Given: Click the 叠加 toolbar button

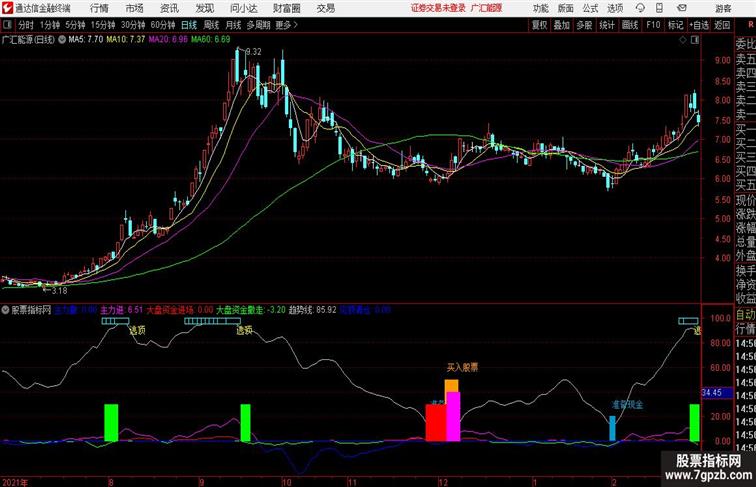Looking at the screenshot, I should 562,25.
